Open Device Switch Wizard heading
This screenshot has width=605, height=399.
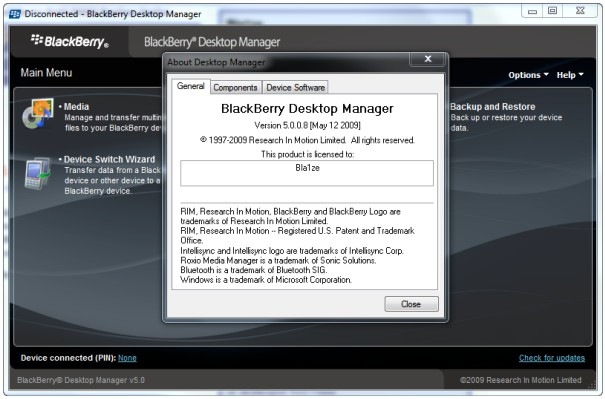pyautogui.click(x=109, y=159)
